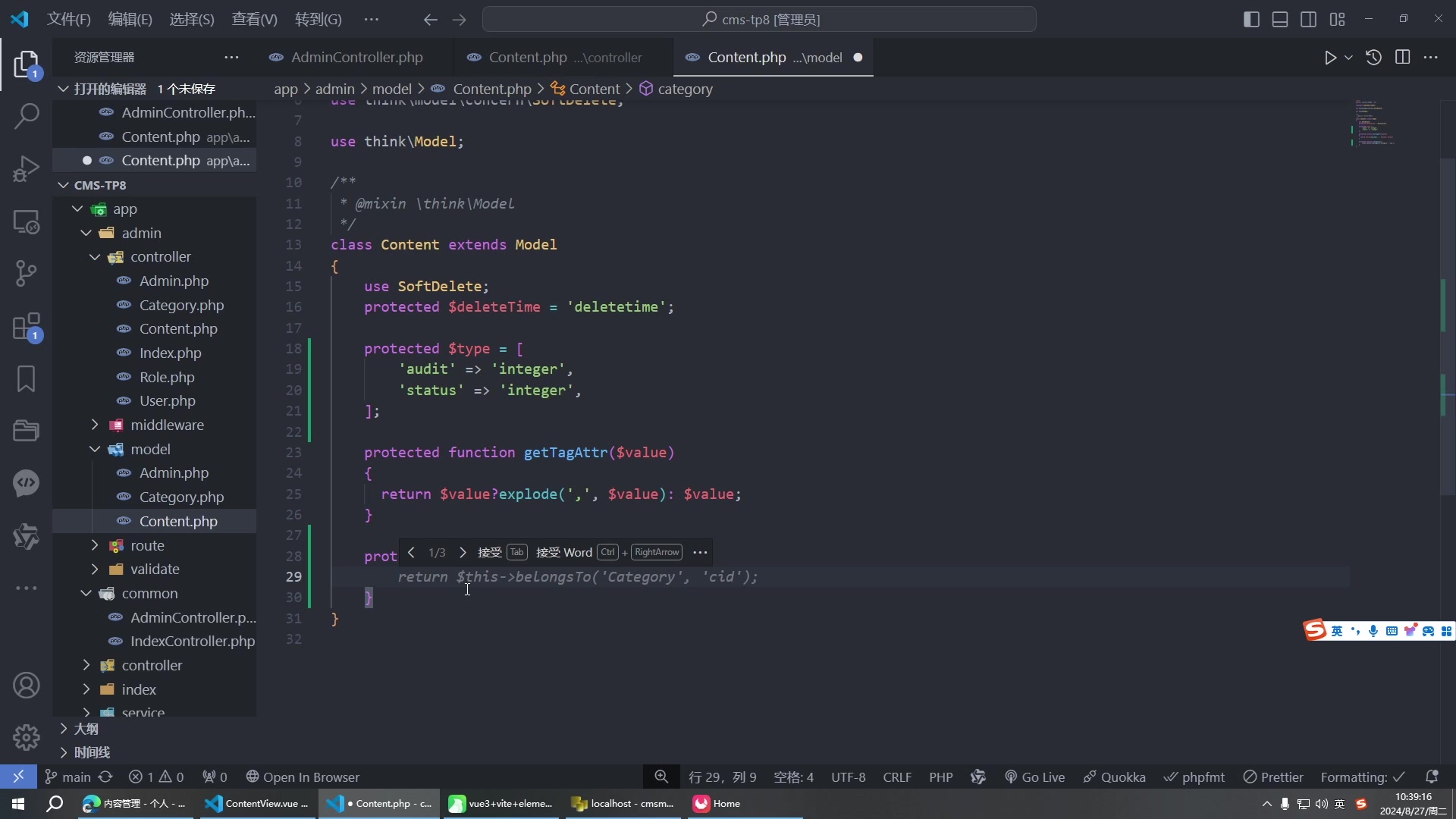Toggle Prettier in status bar
The image size is (1456, 819).
(1273, 777)
